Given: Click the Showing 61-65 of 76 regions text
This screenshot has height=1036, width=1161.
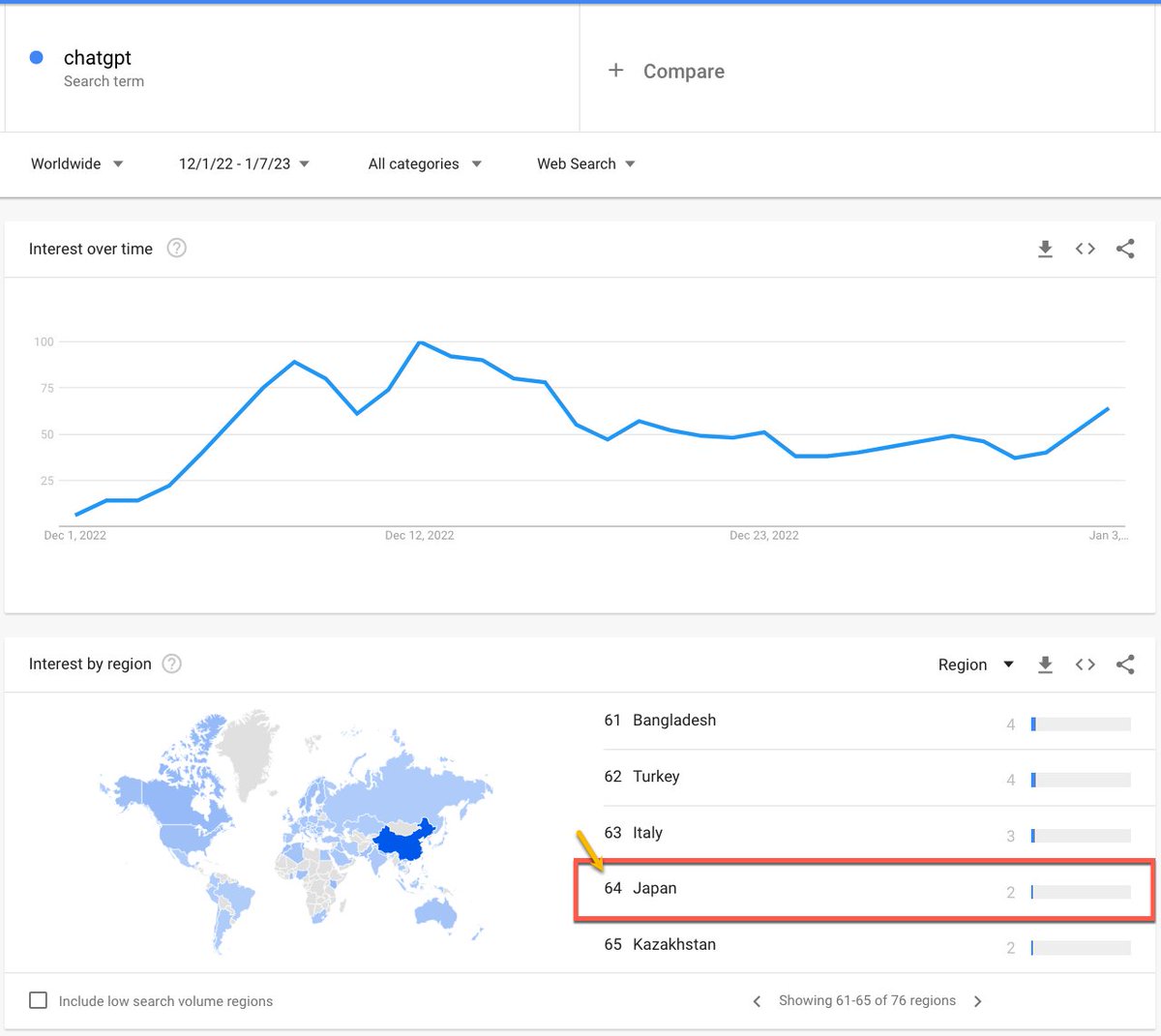Looking at the screenshot, I should (x=867, y=1000).
